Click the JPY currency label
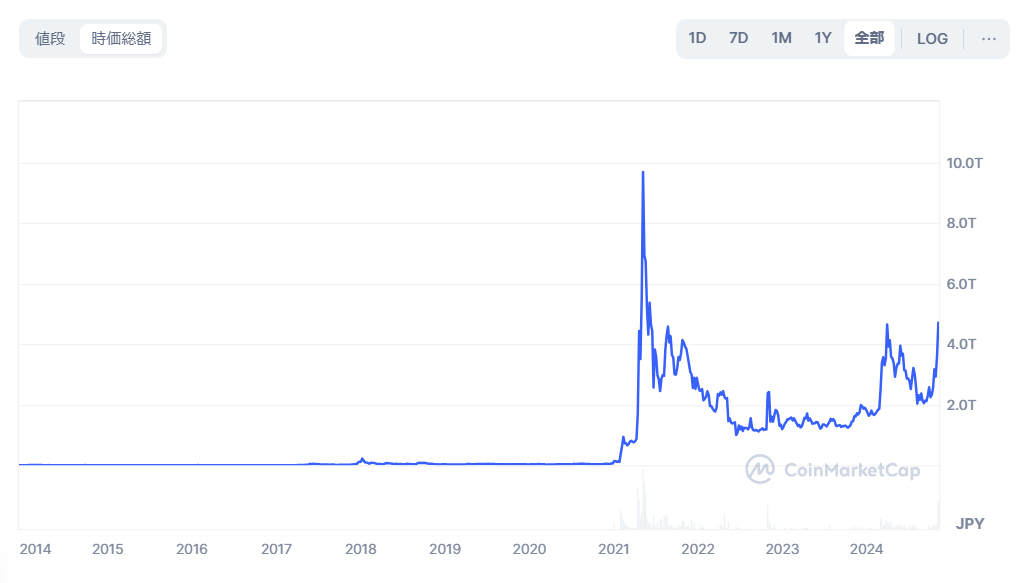 970,523
